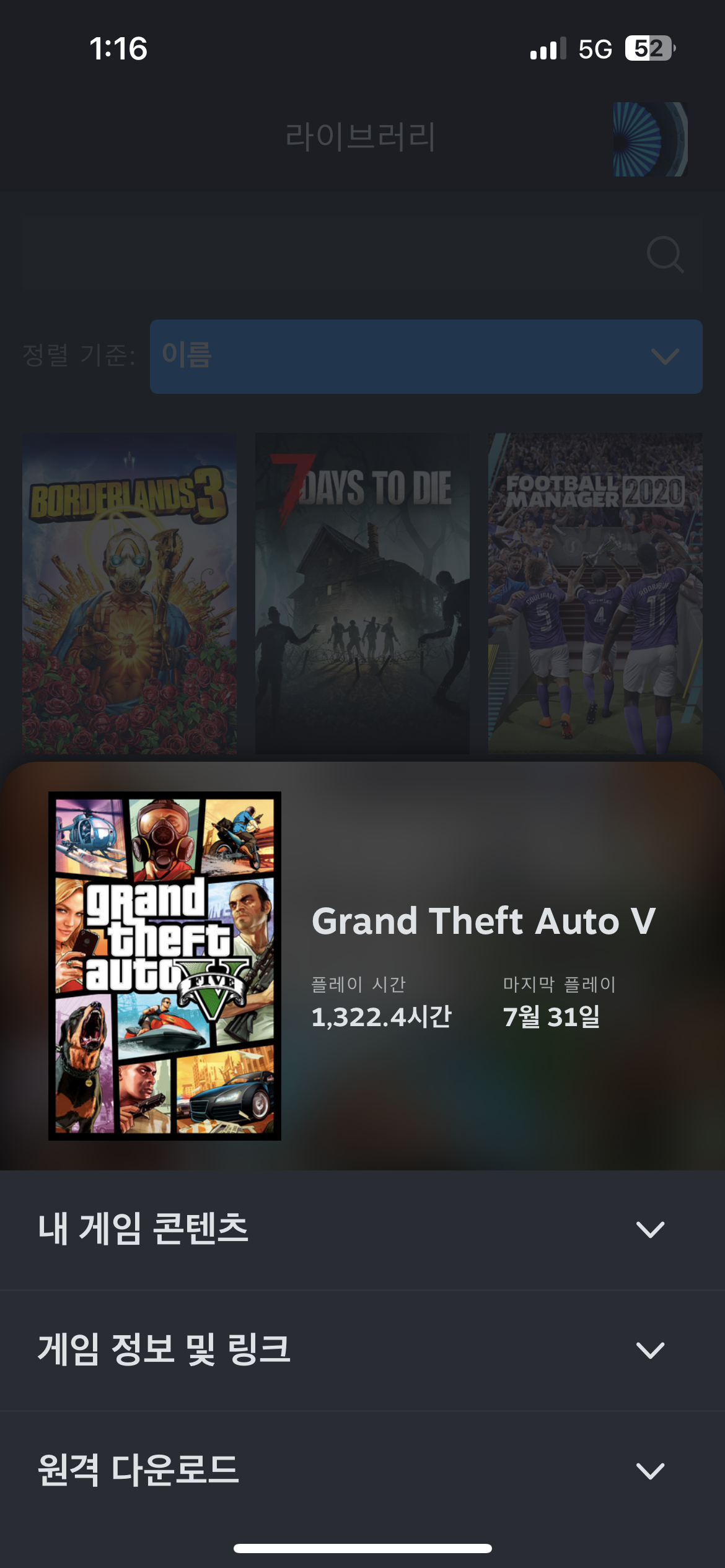Image resolution: width=725 pixels, height=1568 pixels.
Task: Tap the 1,322.4시간 playtime value
Action: pyautogui.click(x=382, y=1017)
